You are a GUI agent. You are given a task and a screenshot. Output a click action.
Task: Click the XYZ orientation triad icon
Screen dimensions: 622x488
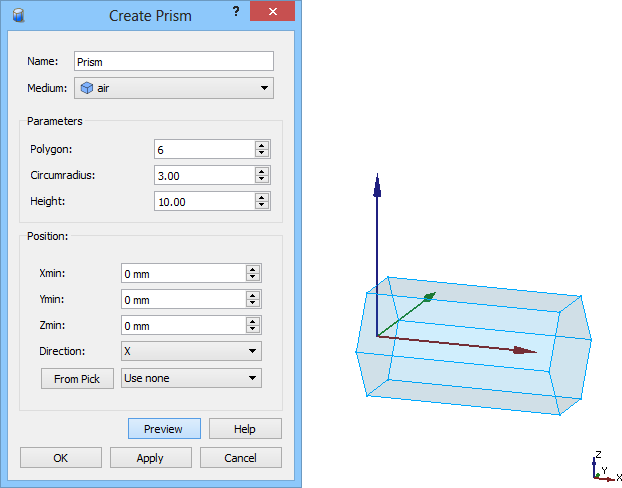607,467
